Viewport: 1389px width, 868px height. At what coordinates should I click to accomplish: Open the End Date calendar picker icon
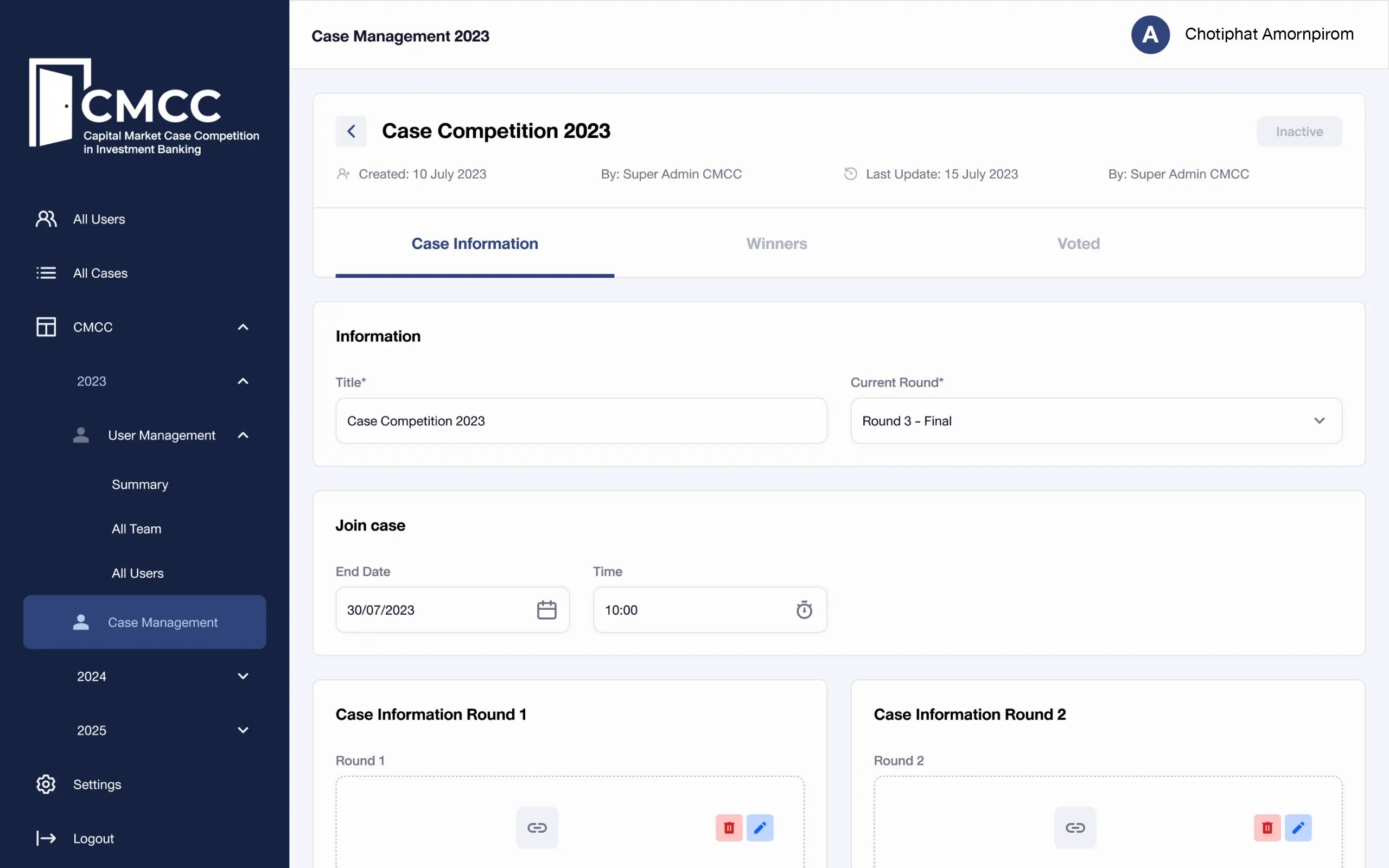(546, 610)
